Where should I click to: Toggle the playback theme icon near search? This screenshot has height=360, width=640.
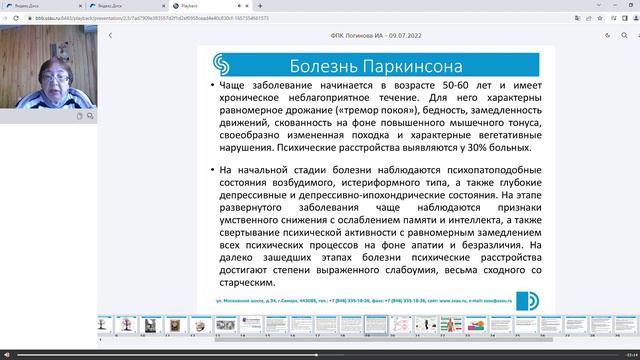point(608,36)
